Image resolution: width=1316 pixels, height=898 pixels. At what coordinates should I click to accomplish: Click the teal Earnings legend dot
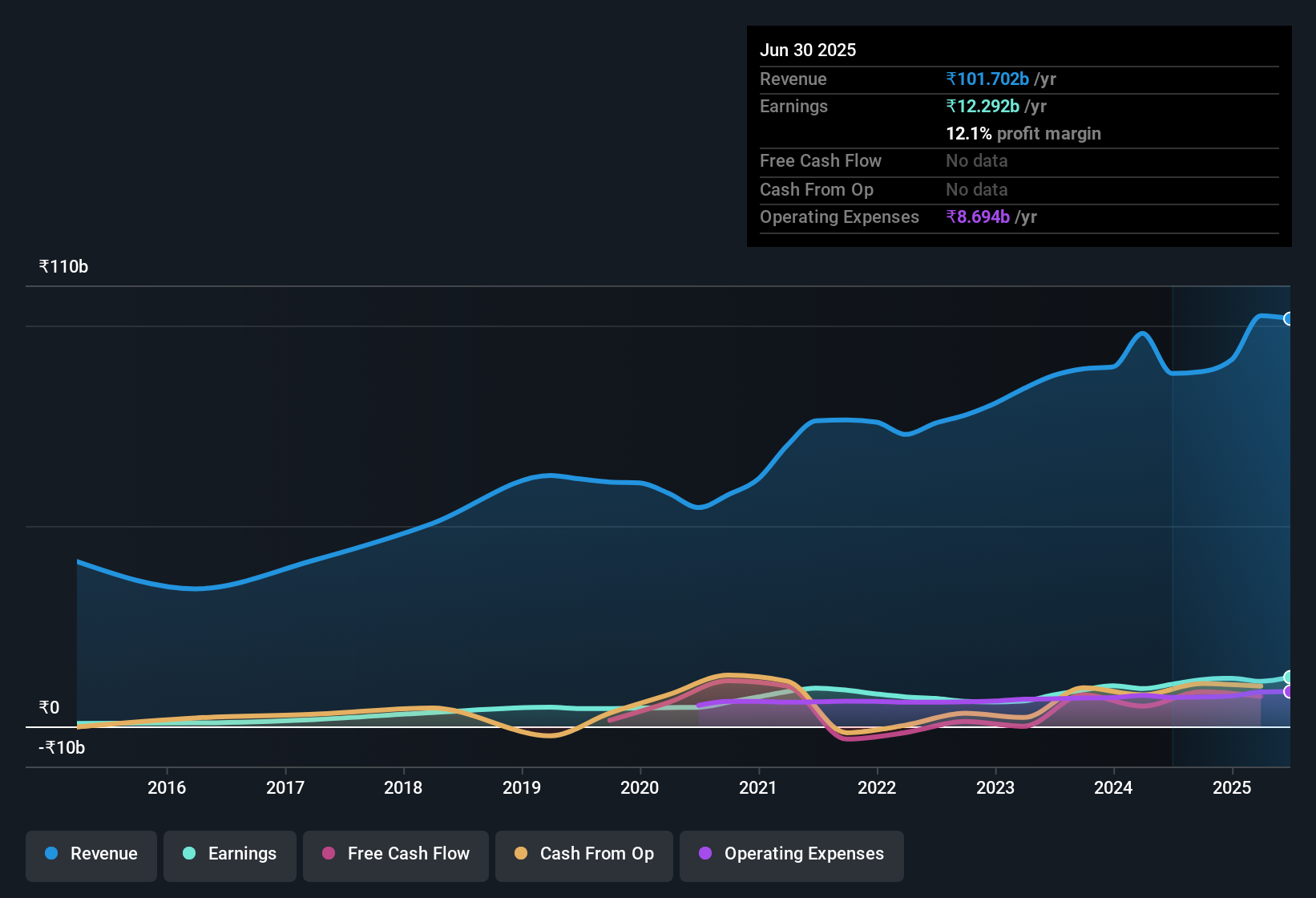click(189, 854)
